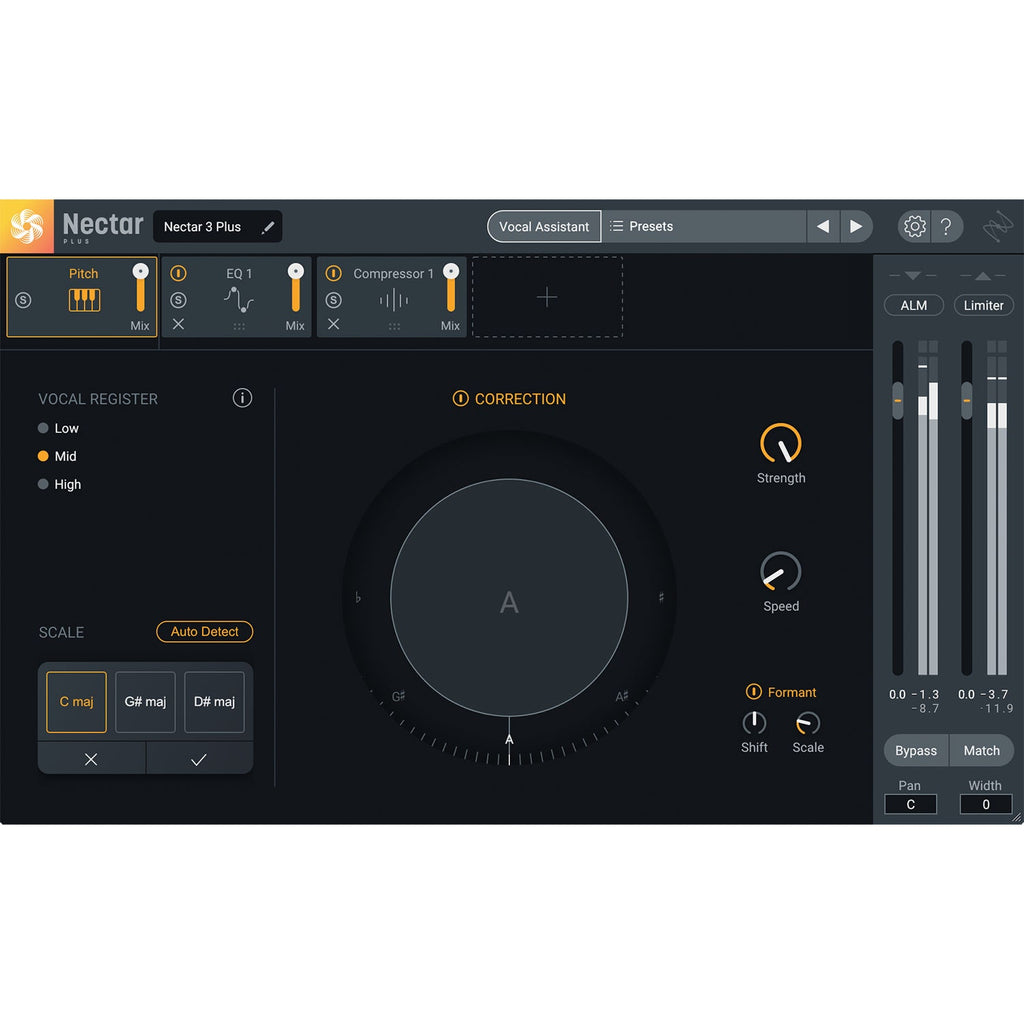Toggle Correction power button

point(460,398)
